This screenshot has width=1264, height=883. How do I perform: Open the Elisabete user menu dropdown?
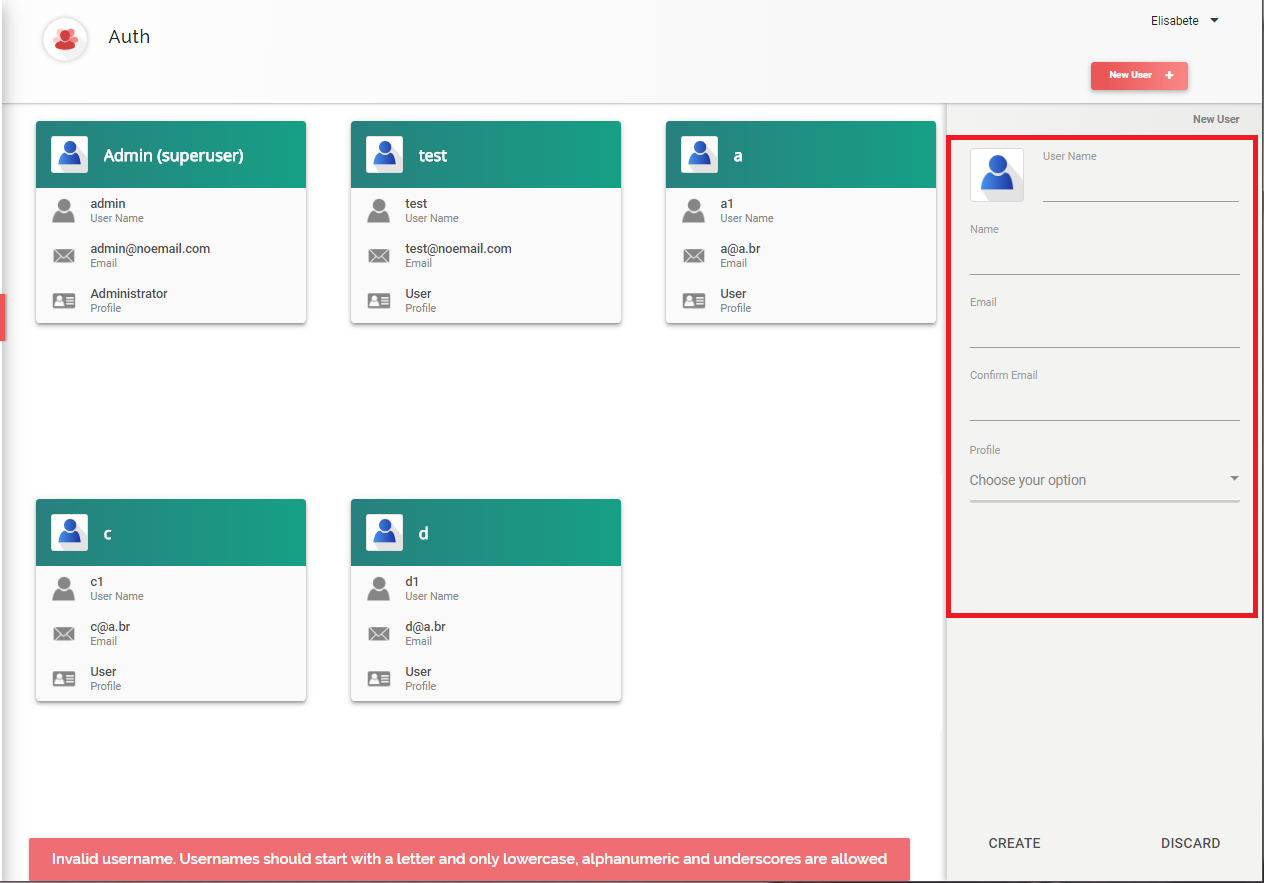1185,21
